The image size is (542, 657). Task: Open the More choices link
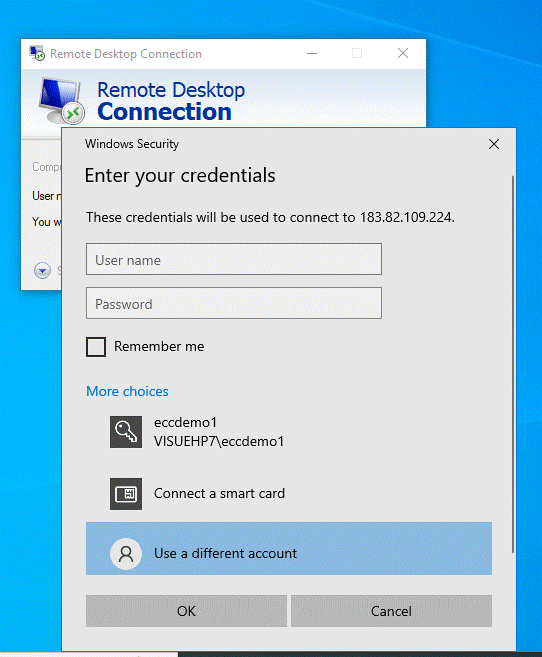[127, 391]
